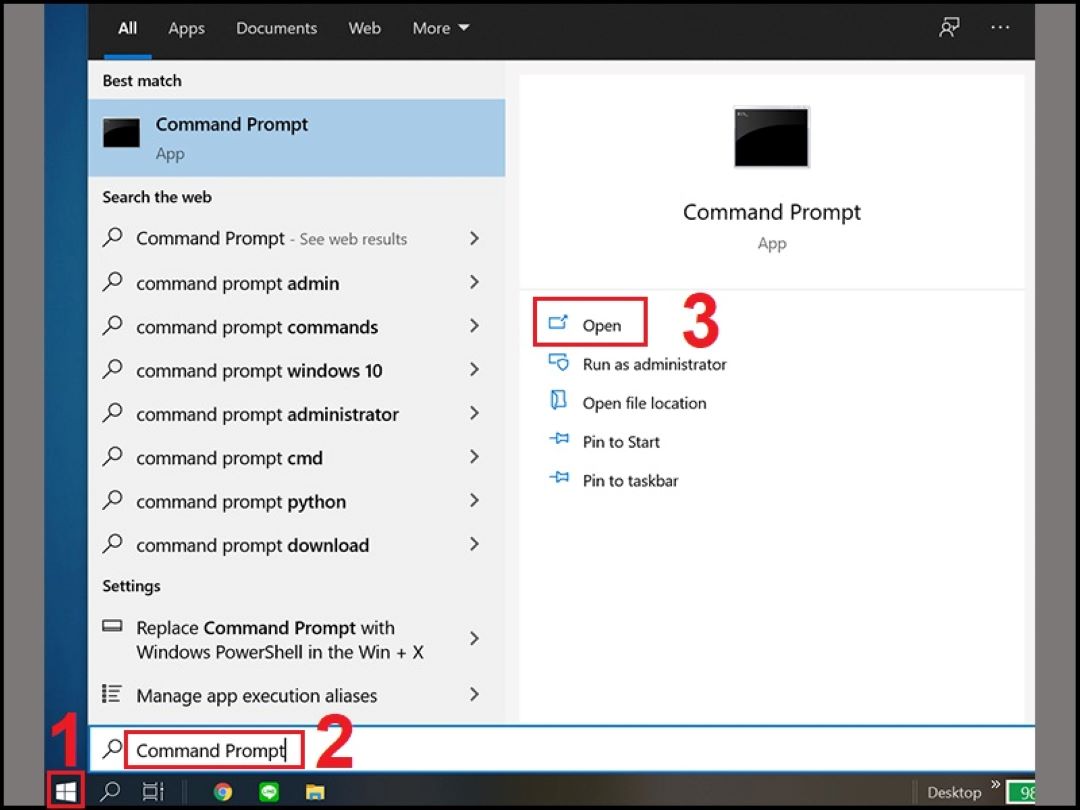Choose 'Open file location'

coord(627,403)
